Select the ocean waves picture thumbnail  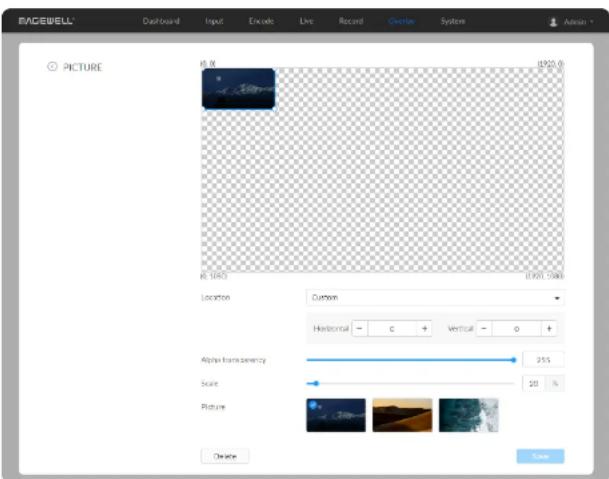[x=469, y=415]
